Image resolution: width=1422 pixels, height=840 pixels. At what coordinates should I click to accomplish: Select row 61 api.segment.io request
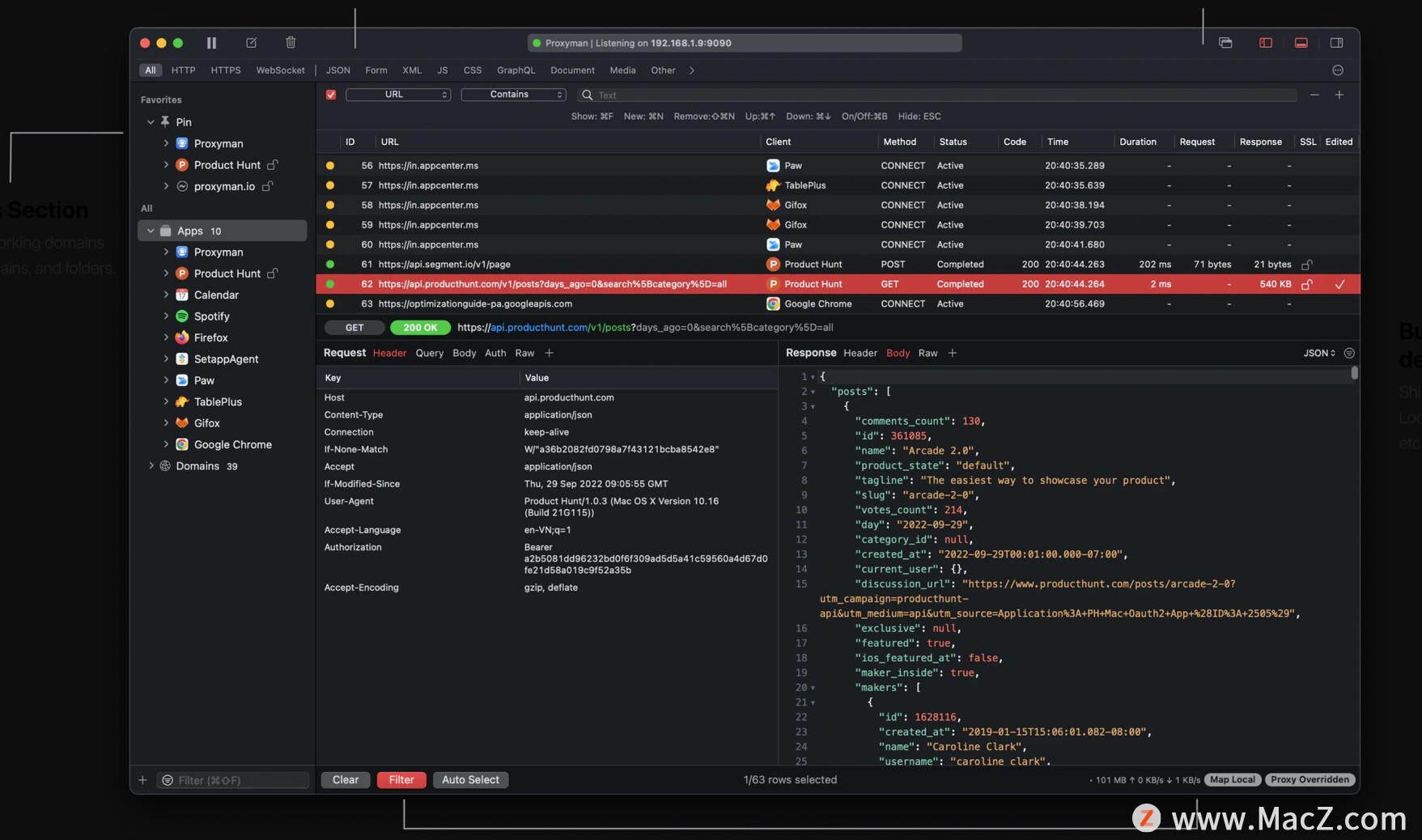(x=838, y=265)
